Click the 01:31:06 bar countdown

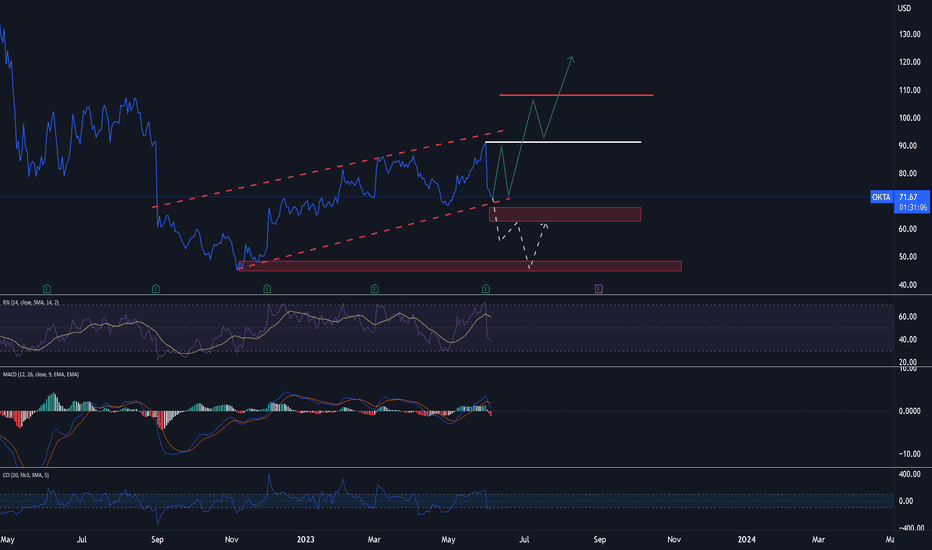point(912,208)
